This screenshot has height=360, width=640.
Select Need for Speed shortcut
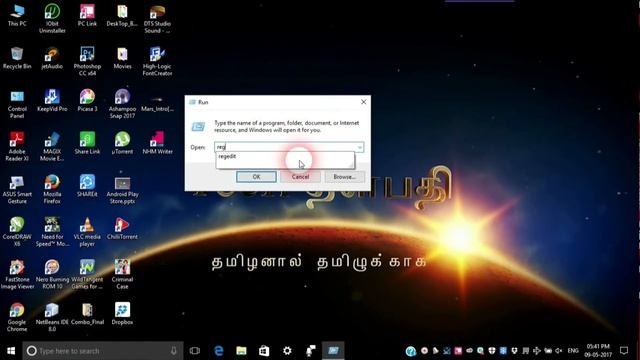coord(52,232)
